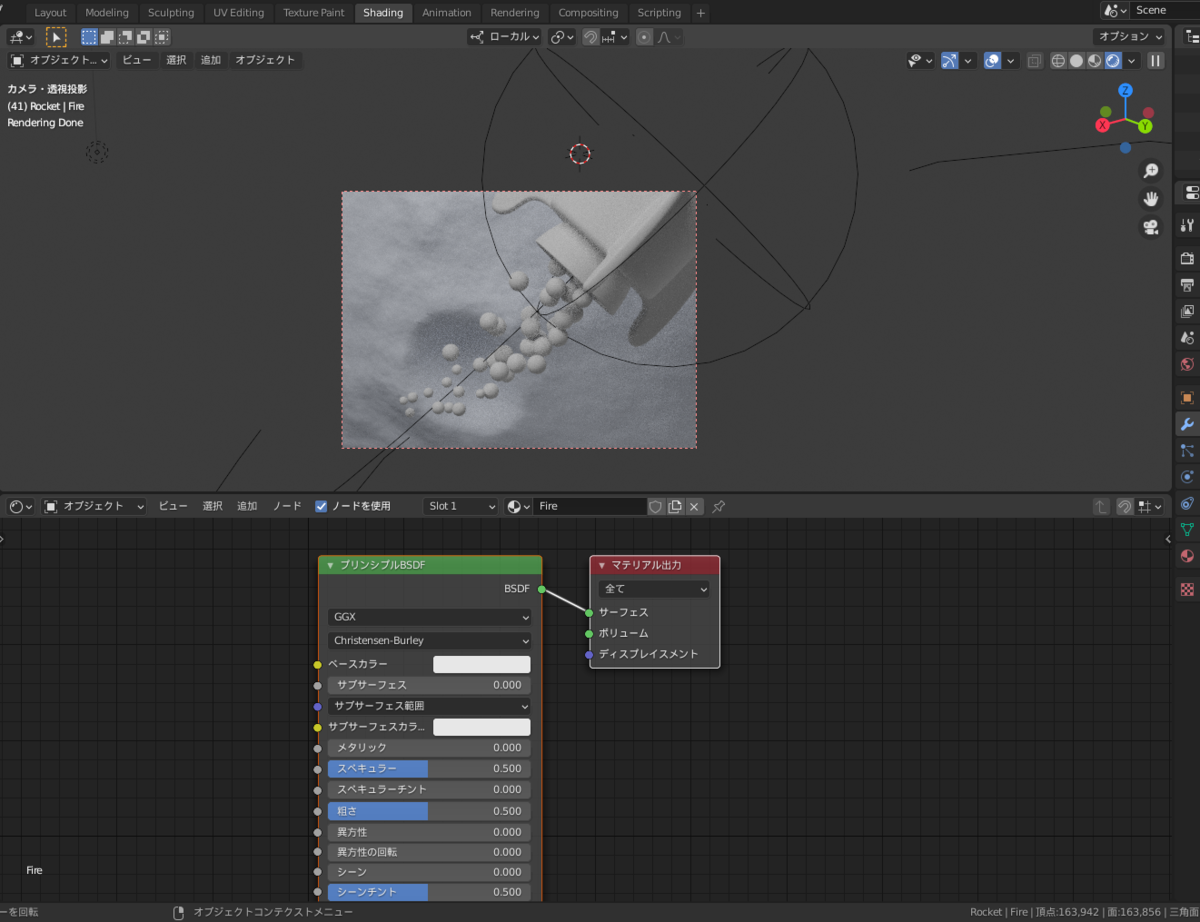This screenshot has height=922, width=1200.
Task: Open the Physics properties tab
Action: pos(1187,477)
